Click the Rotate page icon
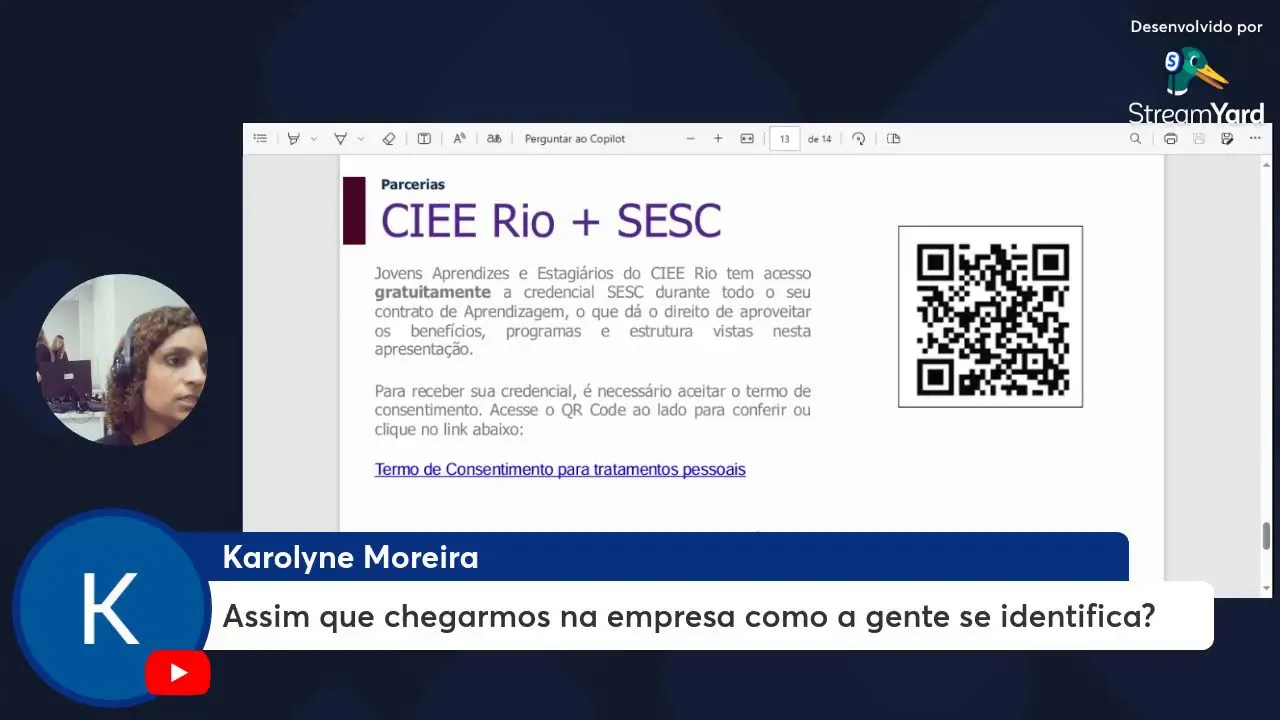 click(x=859, y=139)
